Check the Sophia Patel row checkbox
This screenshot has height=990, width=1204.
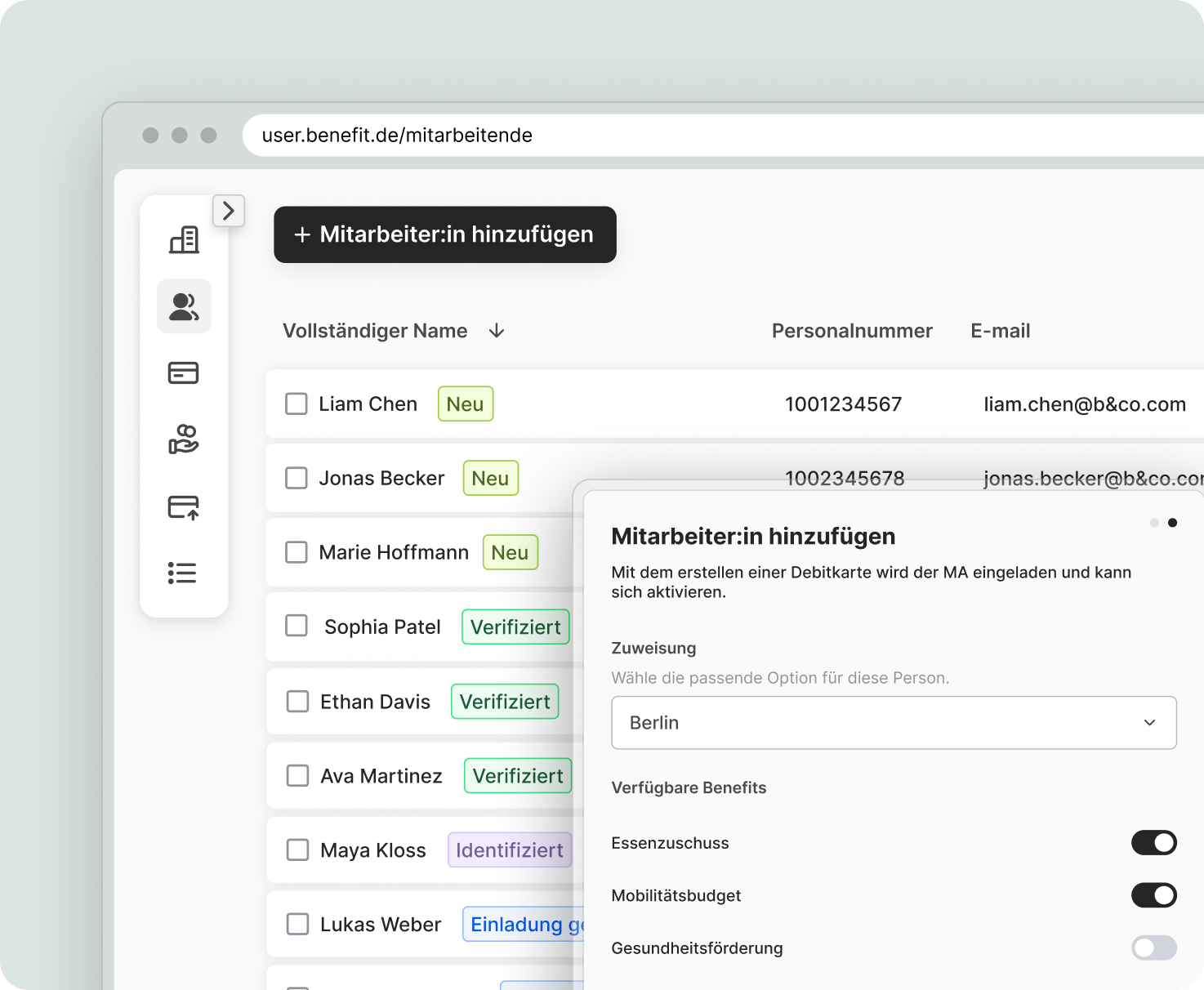297,626
